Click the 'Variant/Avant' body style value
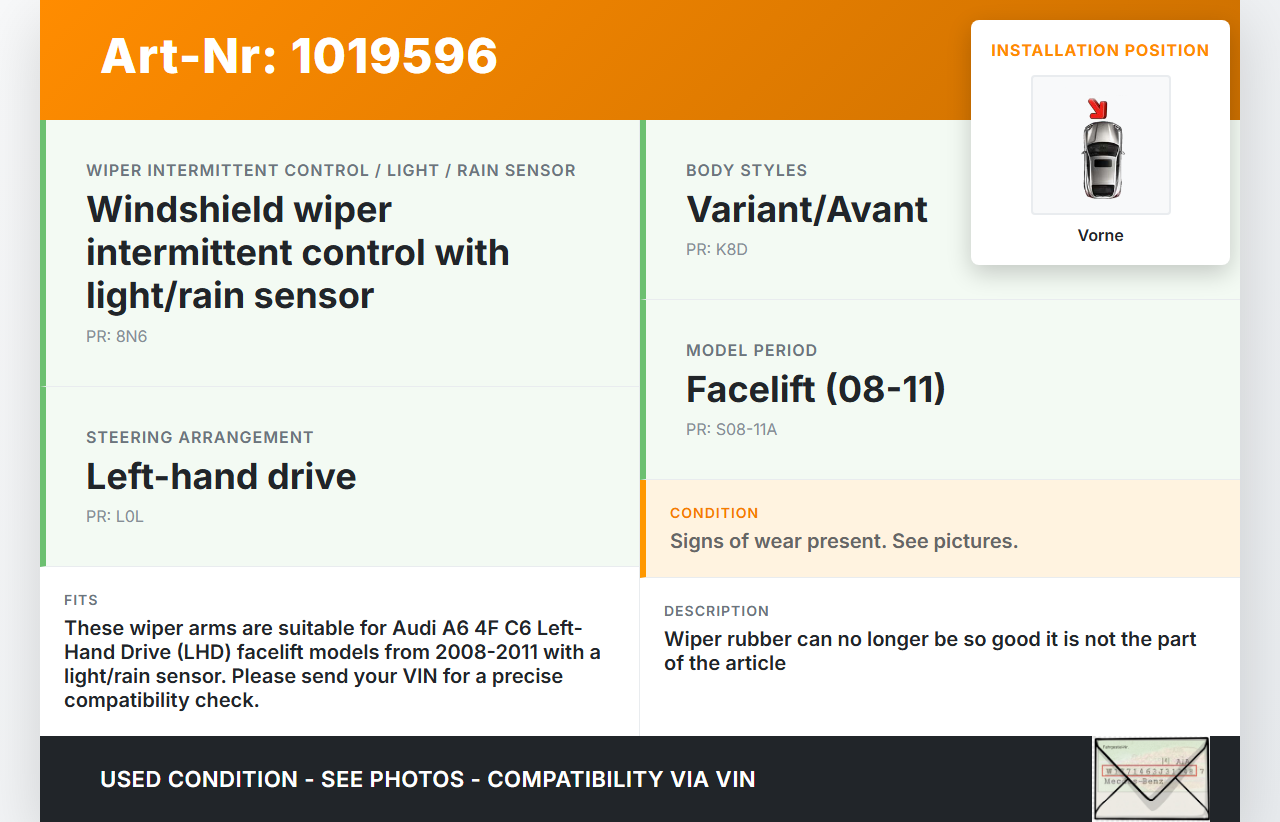This screenshot has width=1280, height=822. [807, 210]
